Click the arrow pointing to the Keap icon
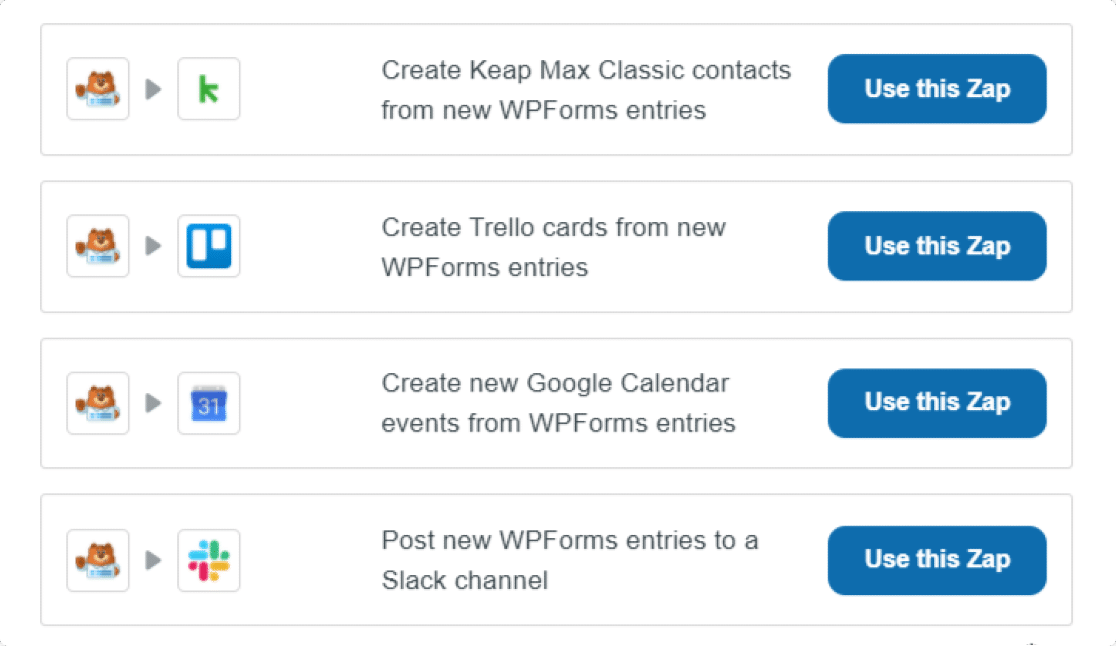 153,90
